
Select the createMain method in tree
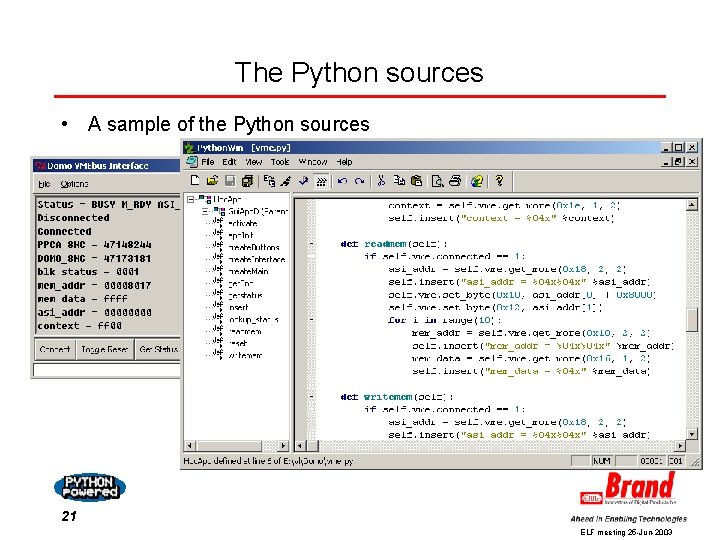tap(248, 271)
